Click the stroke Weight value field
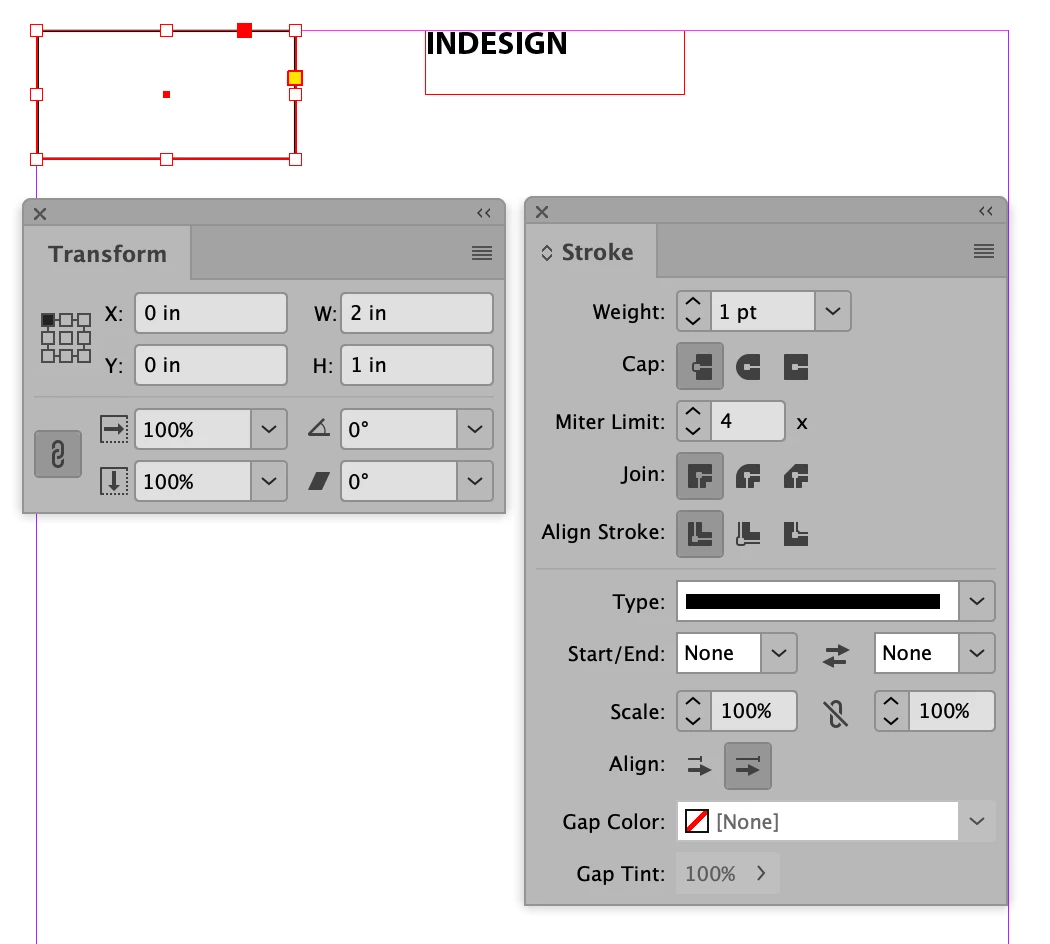This screenshot has width=1050, height=944. 763,311
